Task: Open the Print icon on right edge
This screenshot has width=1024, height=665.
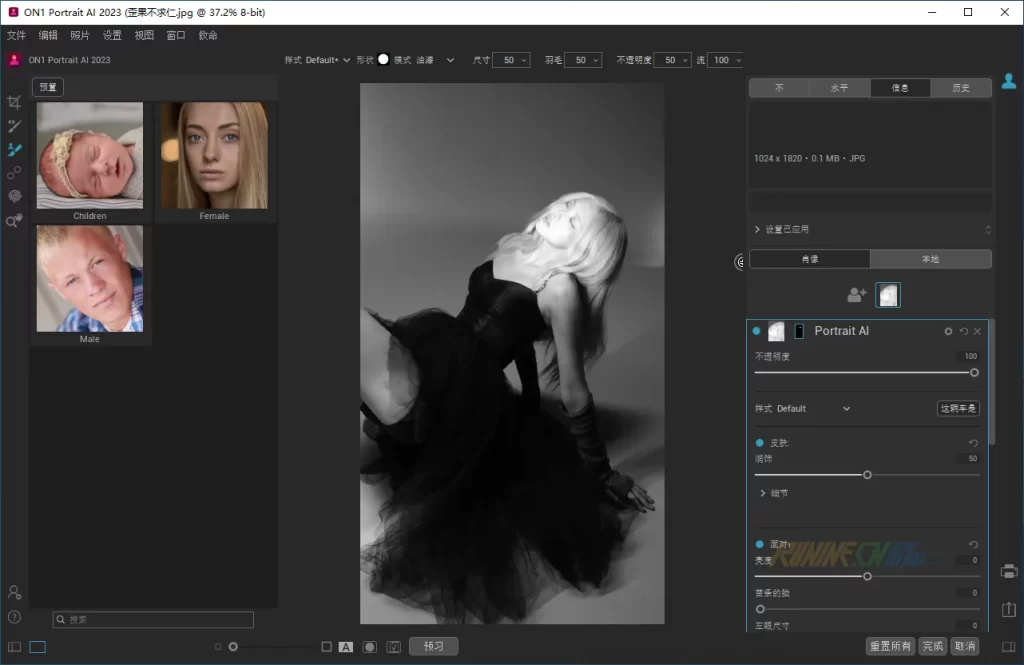Action: (x=1009, y=571)
